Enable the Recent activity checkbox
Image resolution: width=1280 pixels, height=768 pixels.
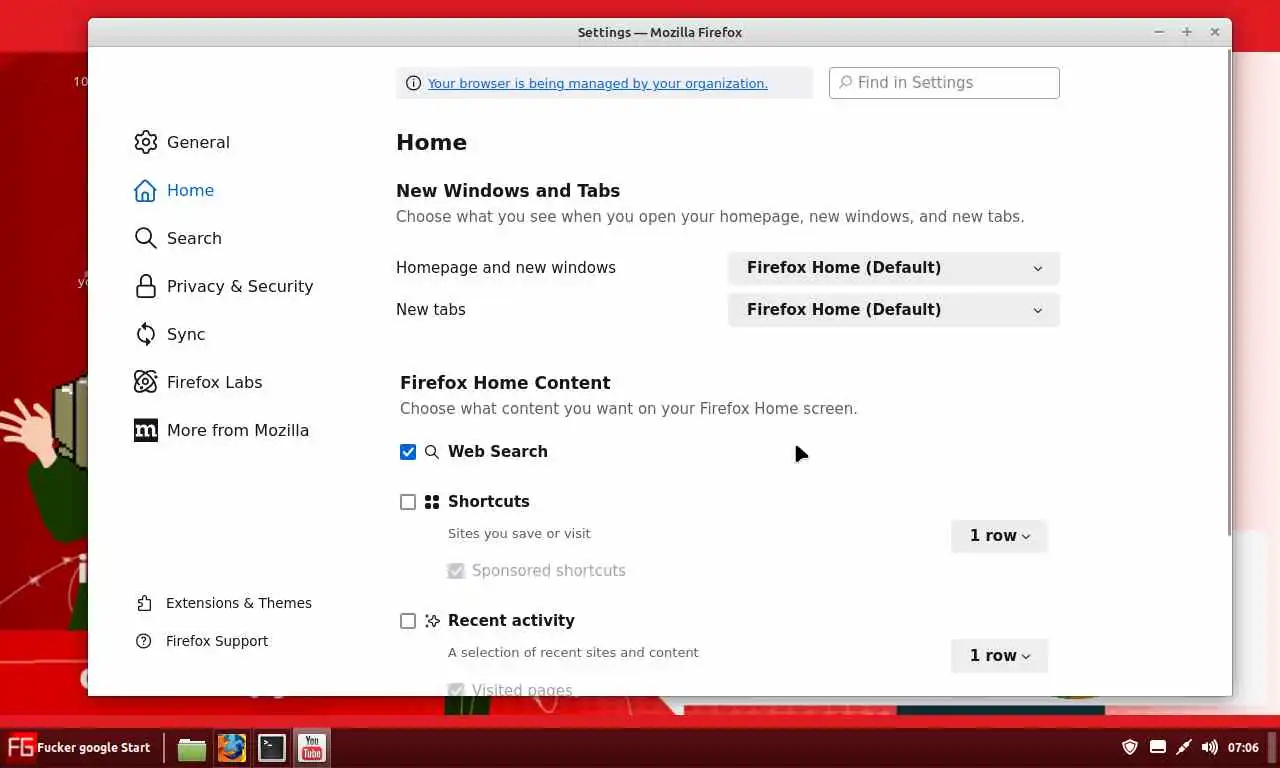pos(408,621)
